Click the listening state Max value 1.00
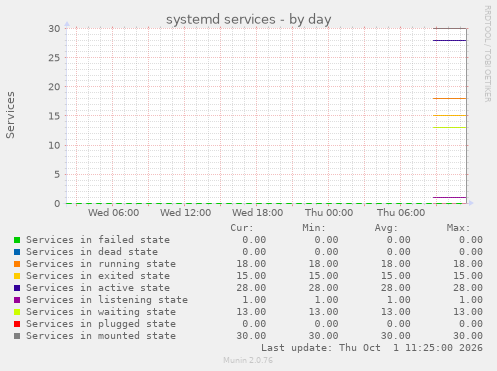This screenshot has height=371, width=497. coord(471,300)
